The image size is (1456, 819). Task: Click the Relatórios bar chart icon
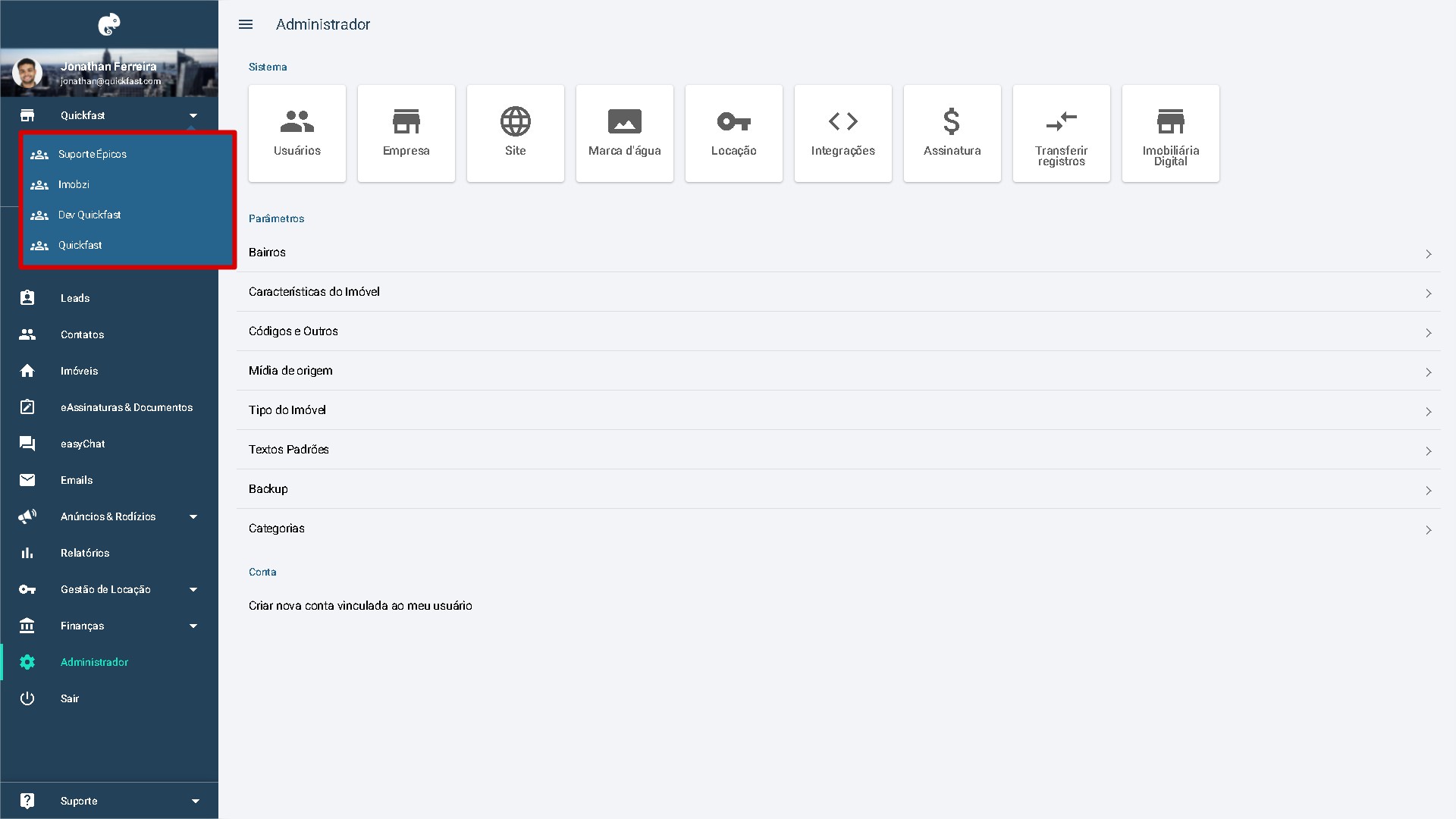point(27,553)
